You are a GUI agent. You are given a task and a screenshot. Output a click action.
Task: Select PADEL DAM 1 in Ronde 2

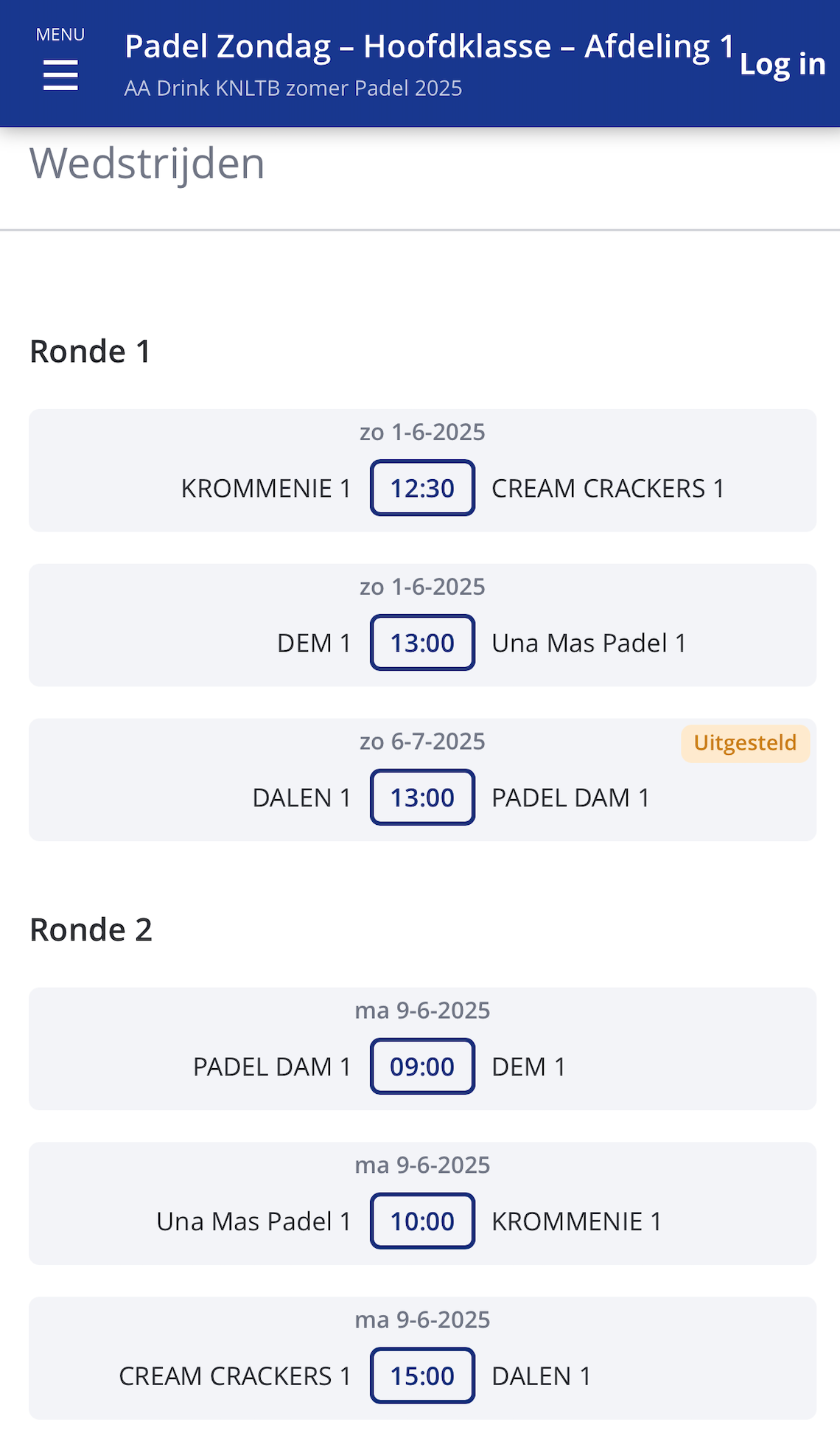click(271, 1067)
